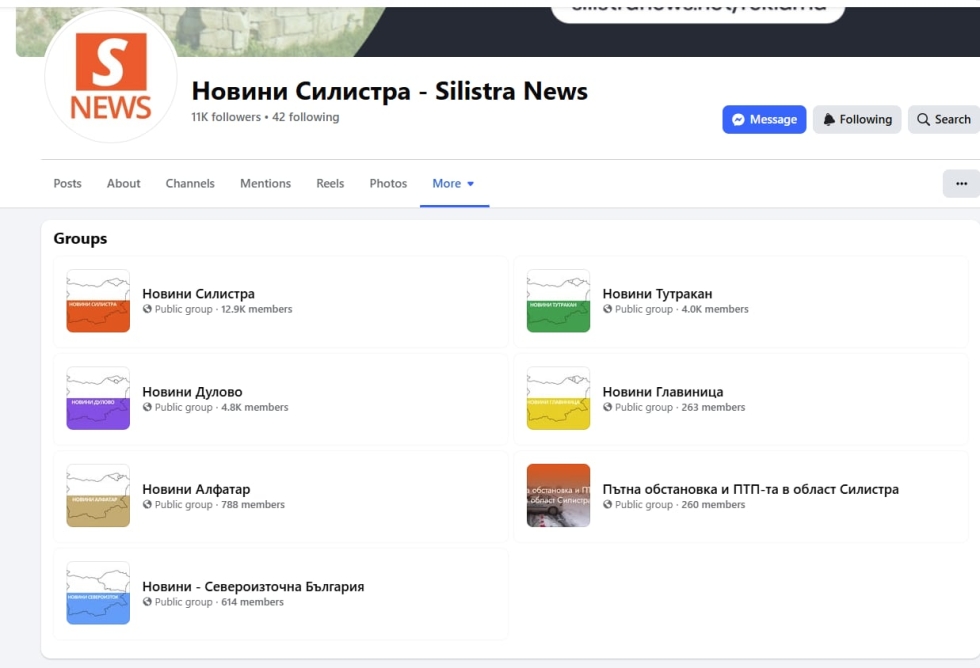Expand the More tab dropdown
980x668 pixels.
(454, 184)
